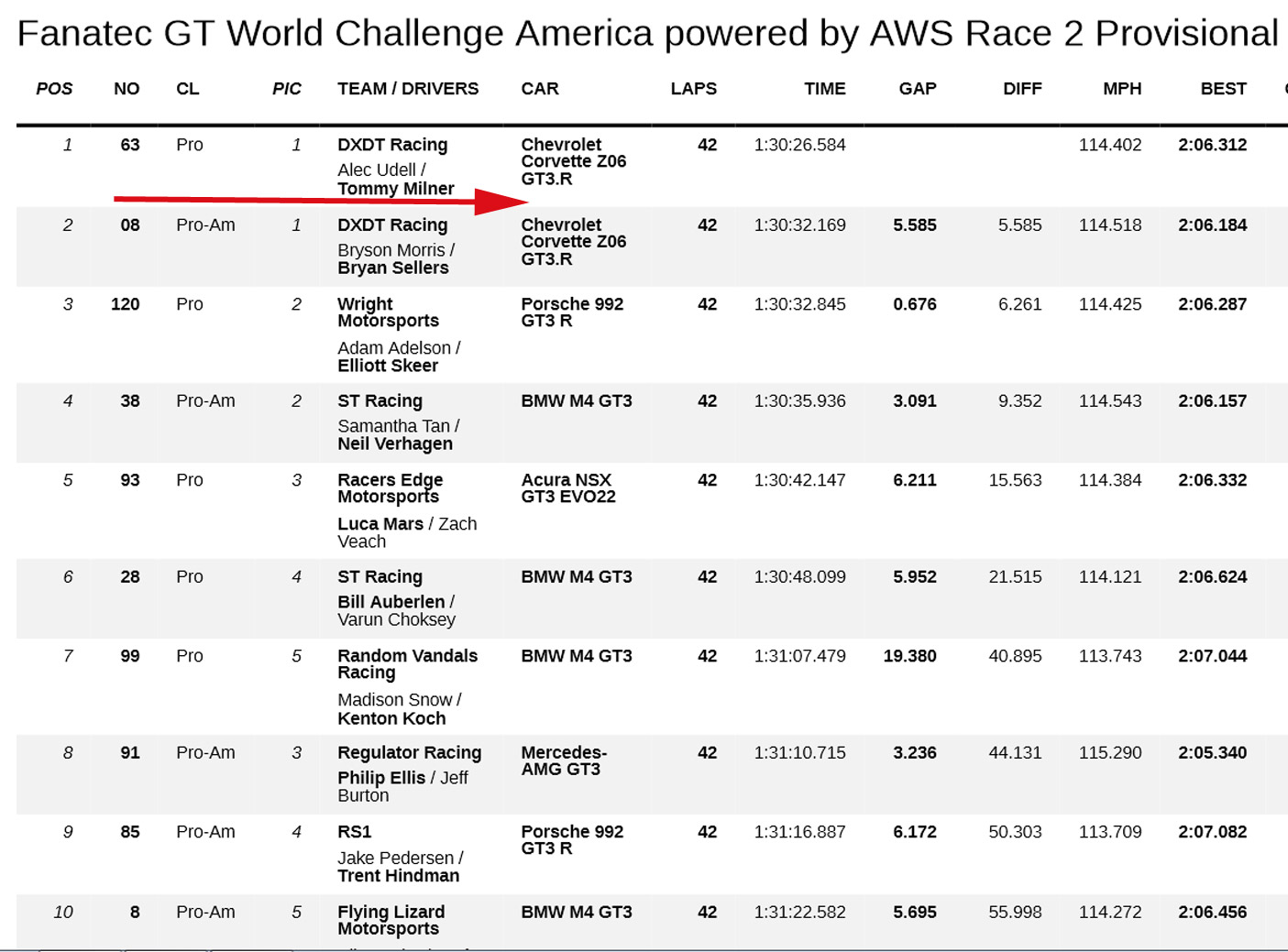Click the PIC column header
Viewport: 1288px width, 952px height.
(x=286, y=89)
